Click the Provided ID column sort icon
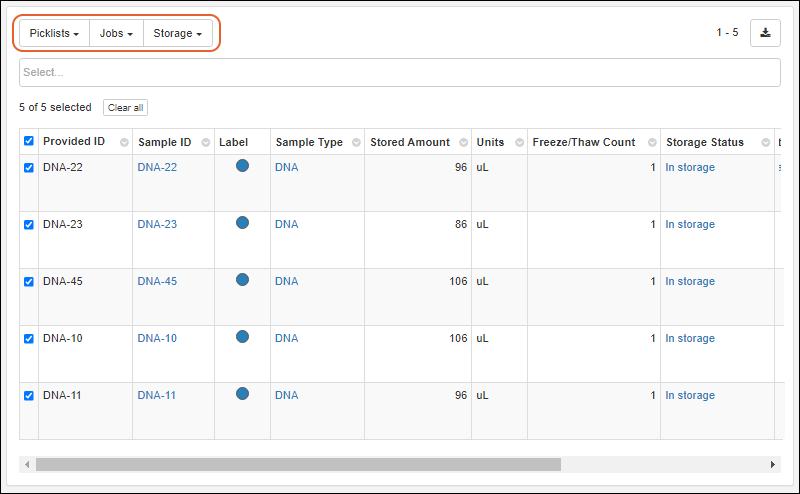The height and width of the screenshot is (494, 800). [124, 143]
